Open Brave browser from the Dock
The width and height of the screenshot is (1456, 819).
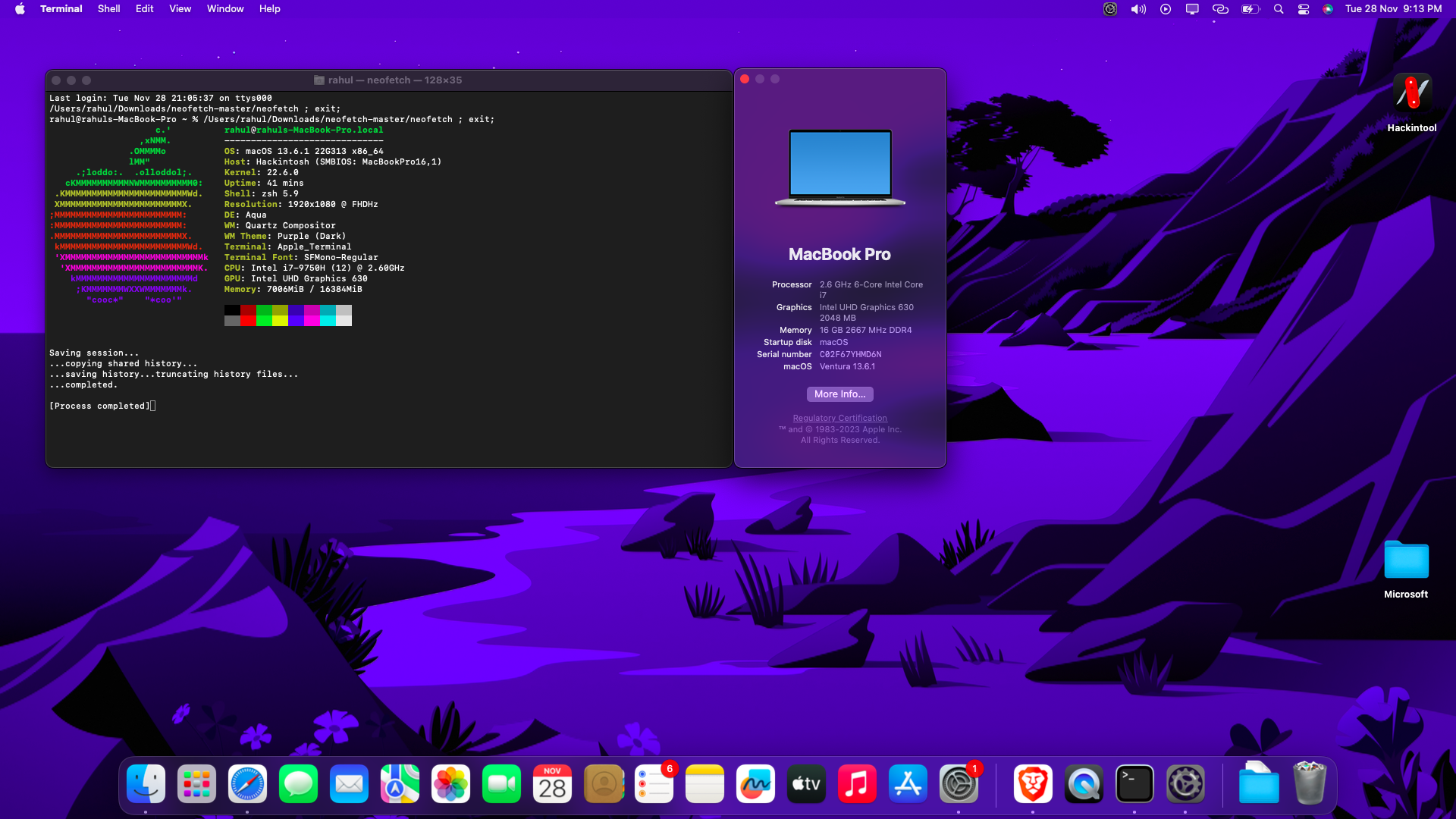click(x=1033, y=784)
